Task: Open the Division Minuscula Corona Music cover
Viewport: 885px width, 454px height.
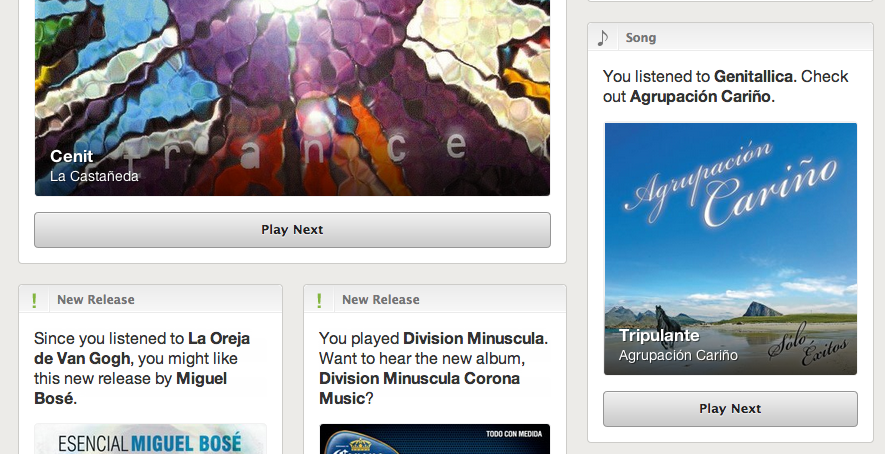Action: (435, 439)
